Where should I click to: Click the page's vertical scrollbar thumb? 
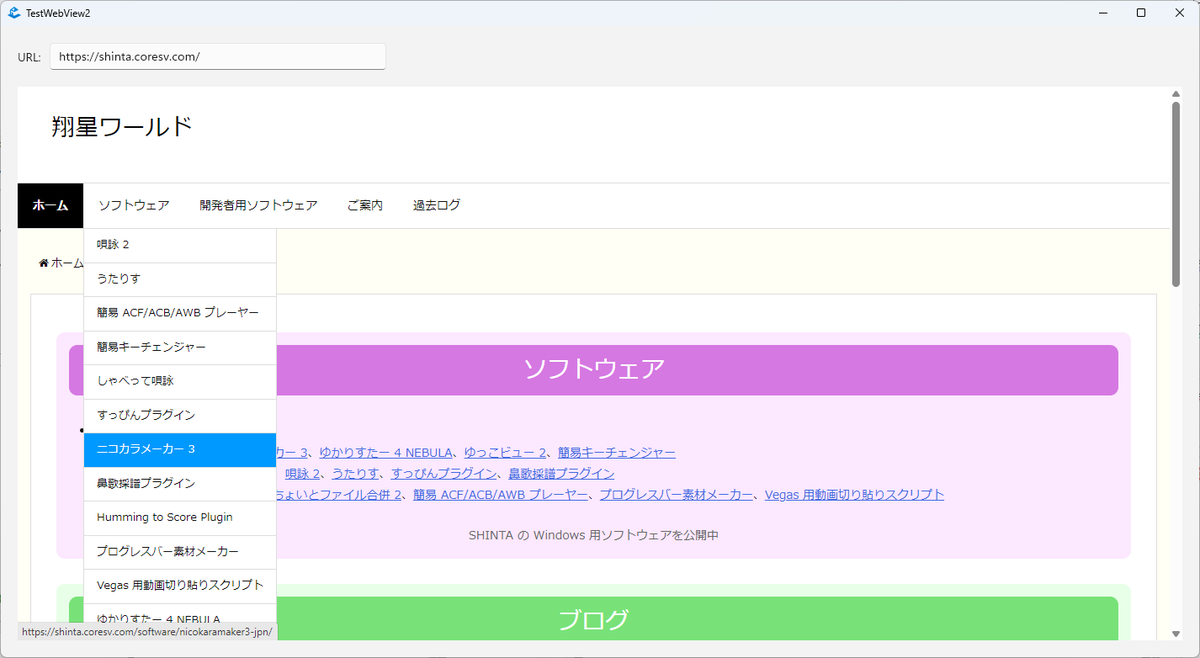(1177, 193)
